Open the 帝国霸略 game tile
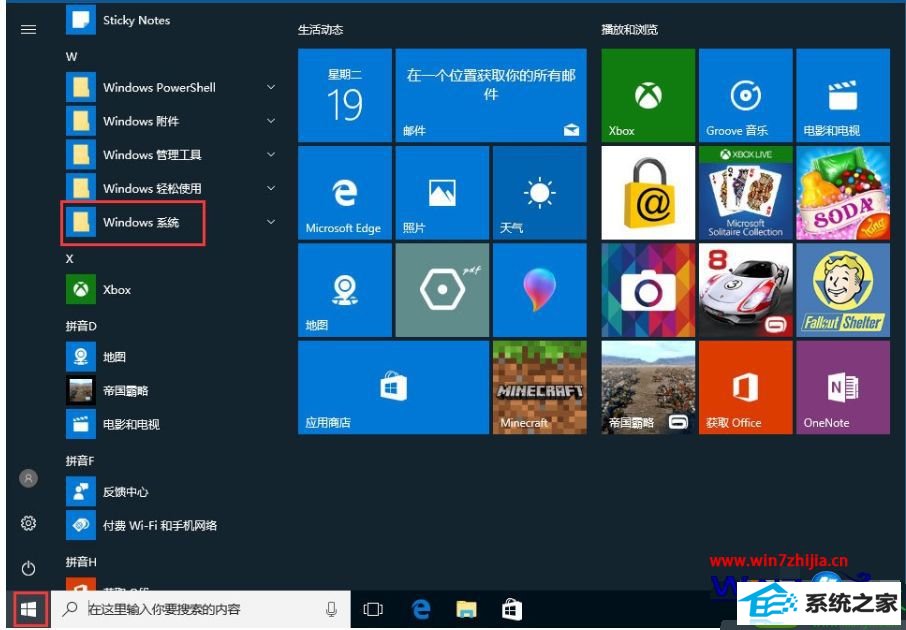The height and width of the screenshot is (630, 906). point(648,387)
